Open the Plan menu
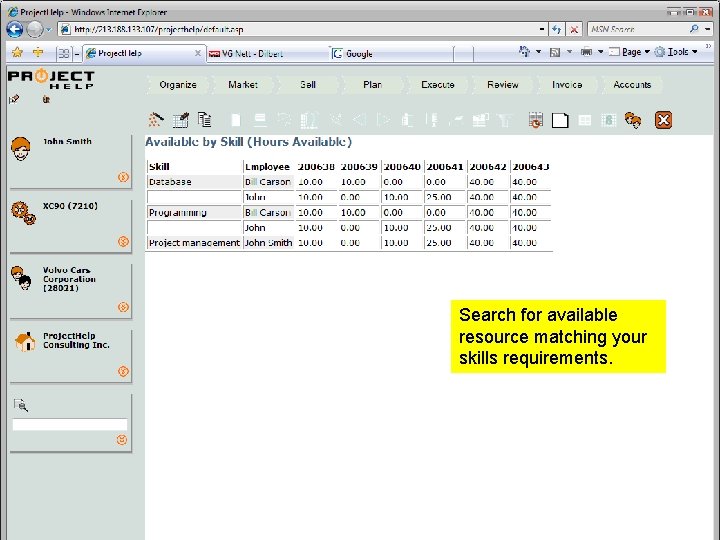The width and height of the screenshot is (720, 540). click(x=372, y=84)
